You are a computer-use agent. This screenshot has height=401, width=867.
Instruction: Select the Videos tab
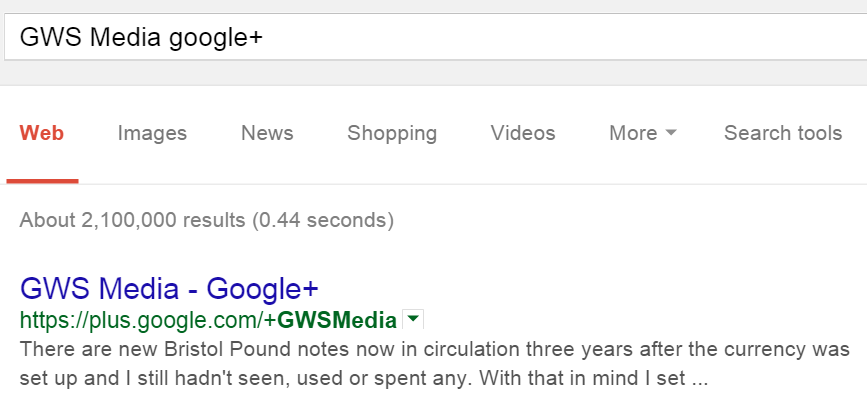coord(523,133)
